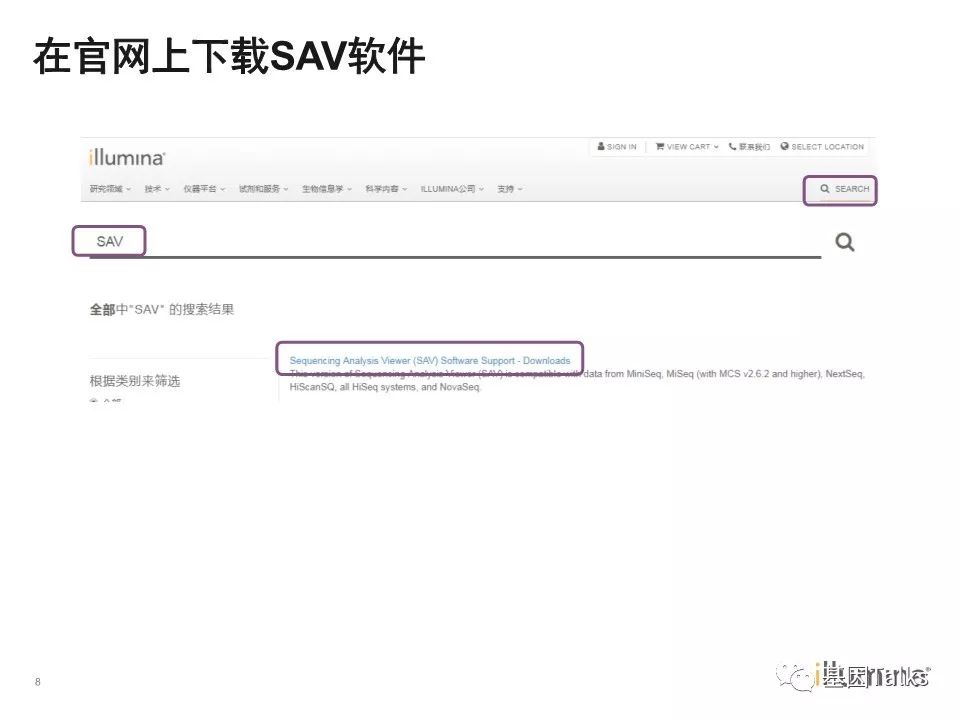
Task: Click the SIGN IN user icon
Action: (x=601, y=147)
